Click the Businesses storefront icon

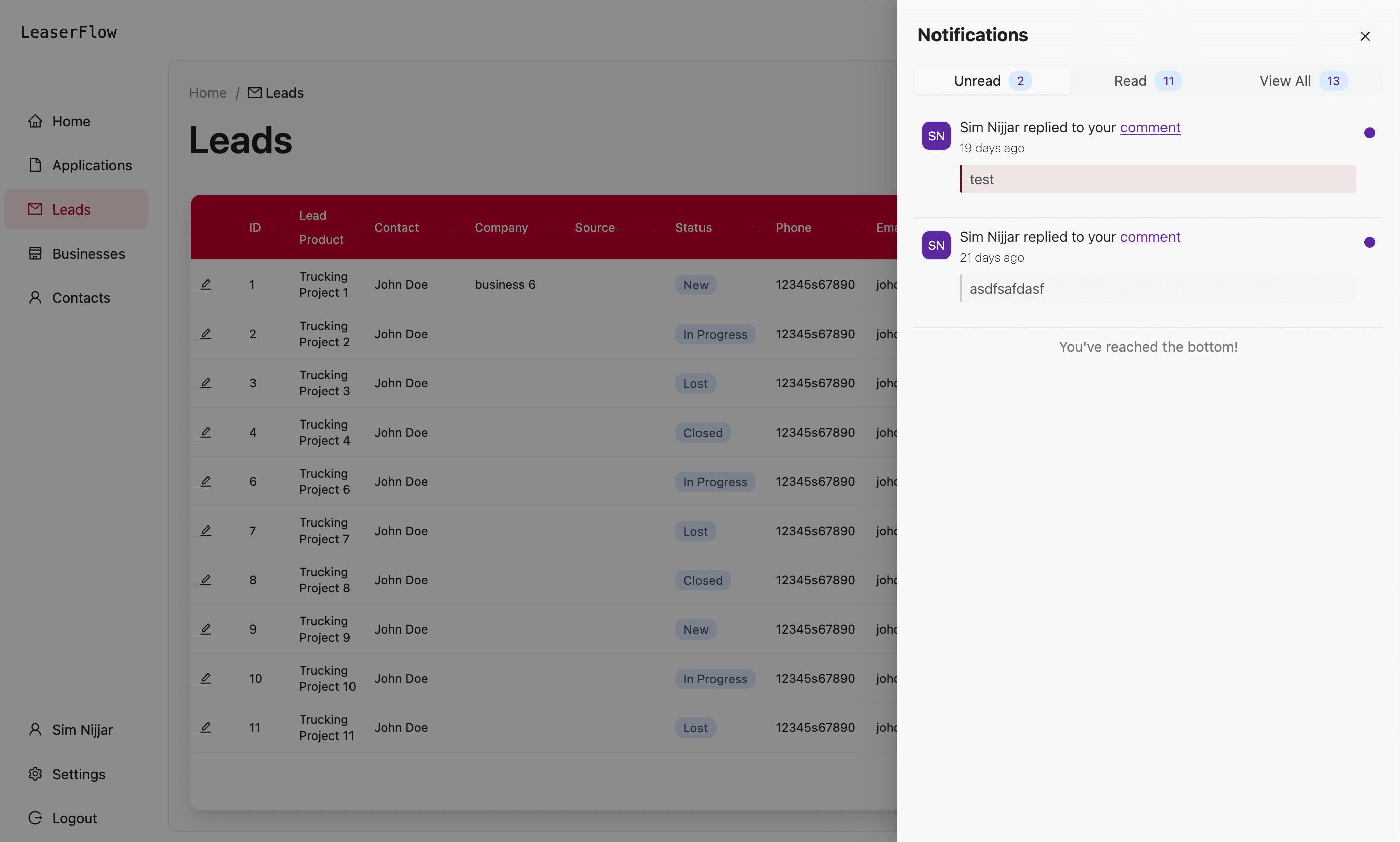[x=35, y=253]
